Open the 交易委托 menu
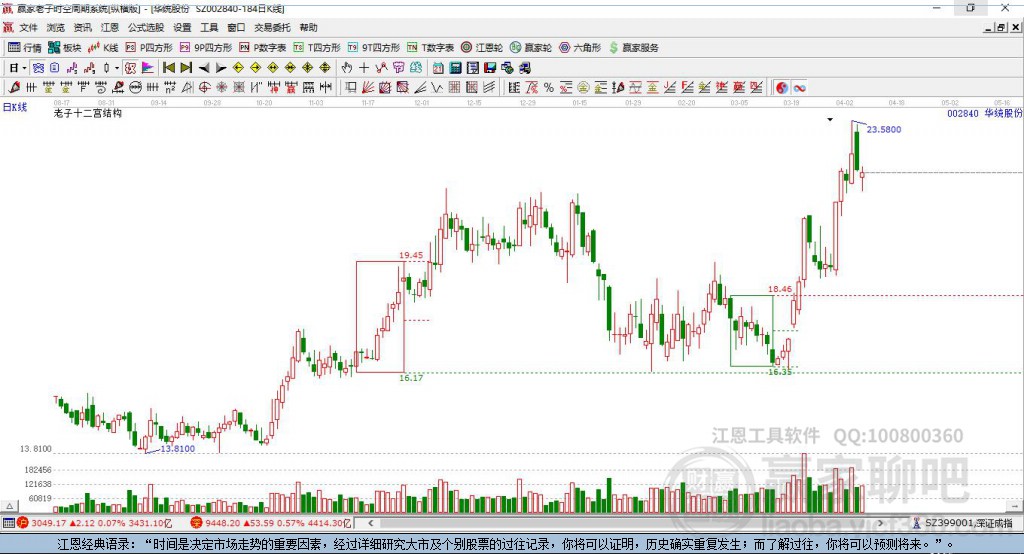This screenshot has height=554, width=1024. click(x=272, y=27)
